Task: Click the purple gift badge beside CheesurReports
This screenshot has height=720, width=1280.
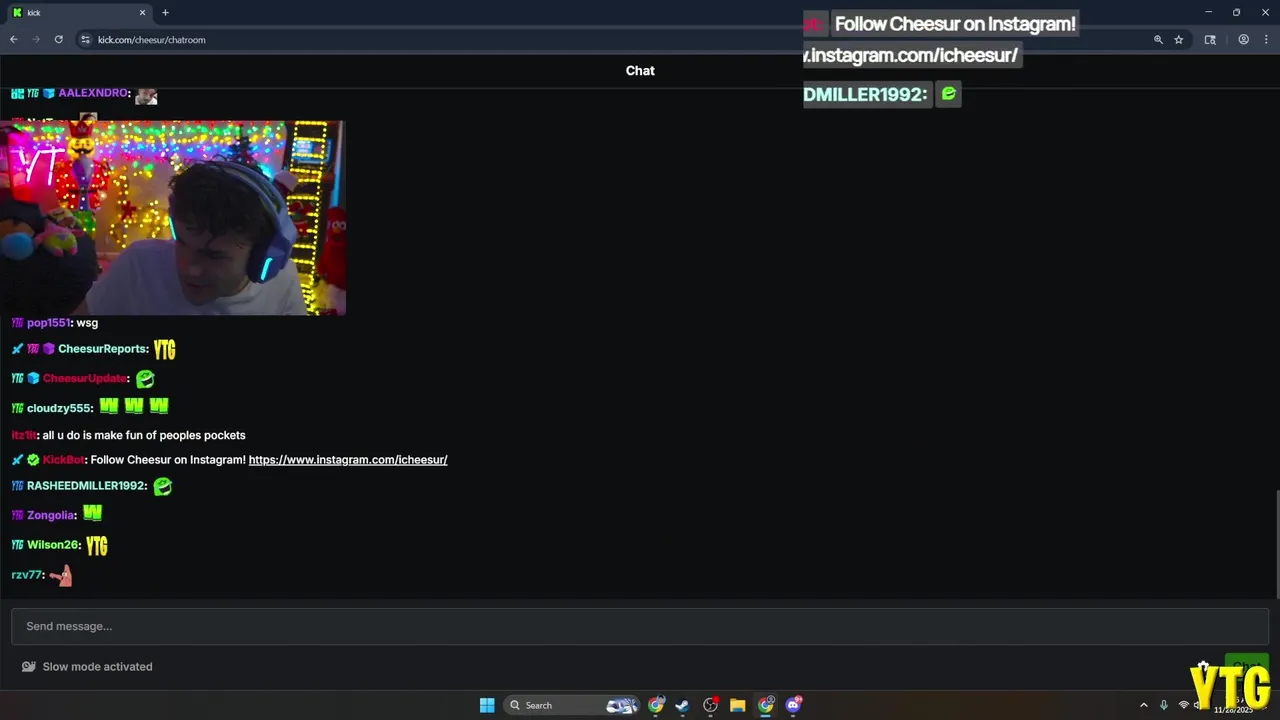Action: click(x=48, y=349)
